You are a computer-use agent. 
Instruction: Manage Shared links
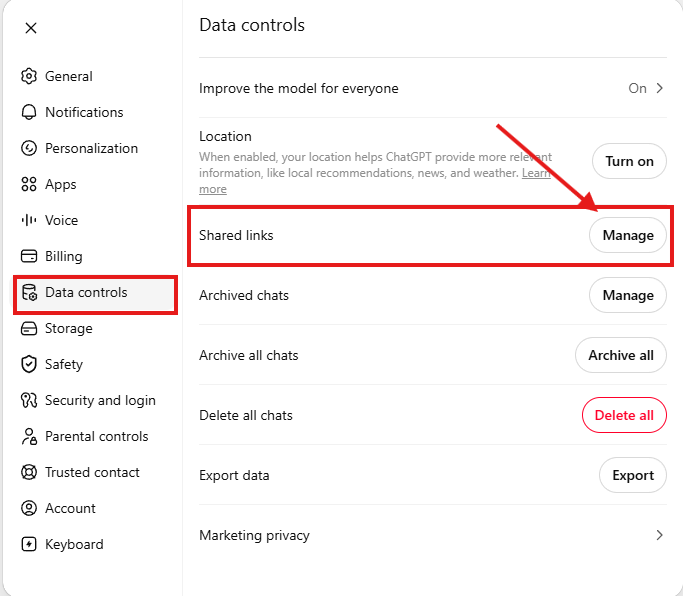(x=628, y=235)
